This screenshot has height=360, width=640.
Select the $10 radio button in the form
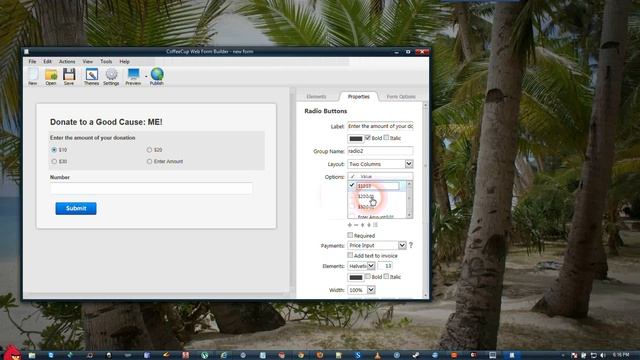pos(54,150)
